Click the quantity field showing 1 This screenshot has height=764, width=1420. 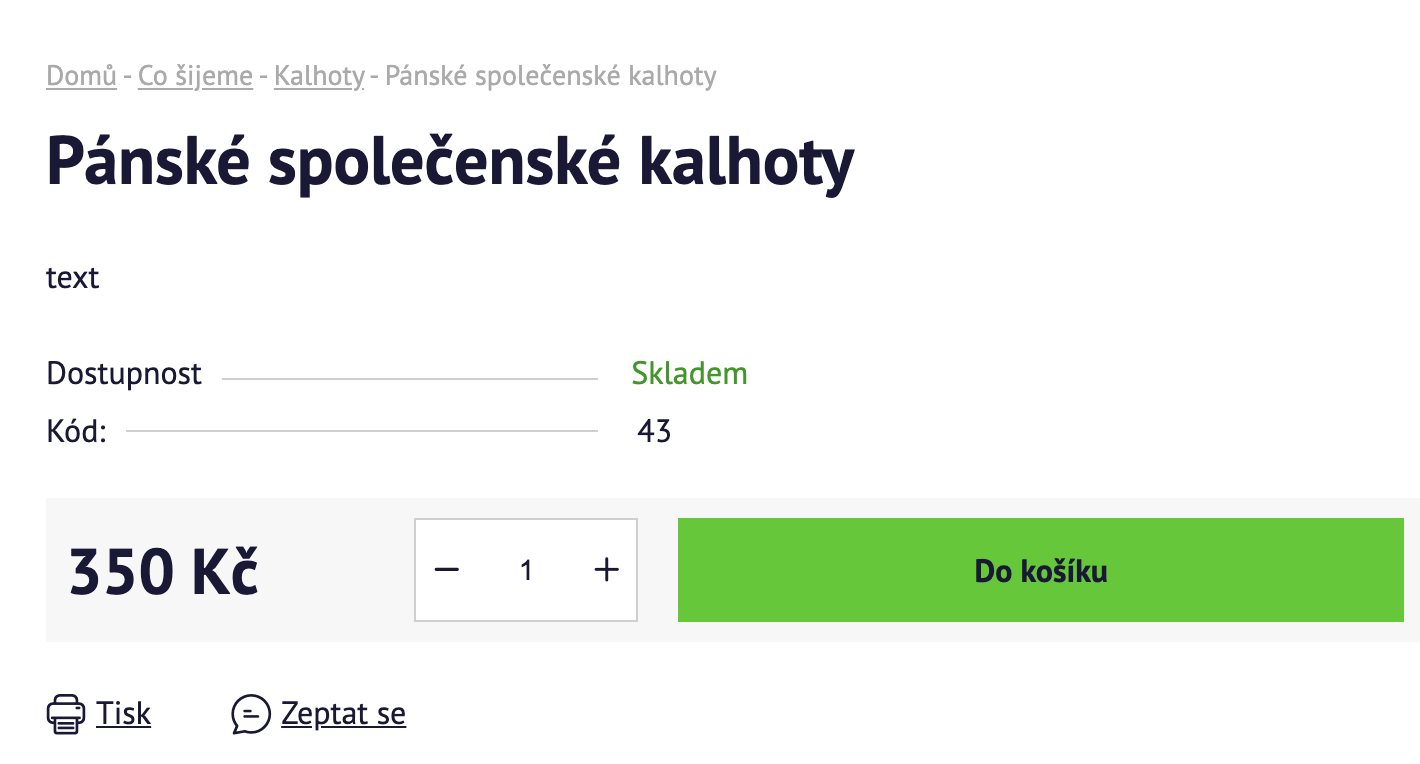pos(526,570)
